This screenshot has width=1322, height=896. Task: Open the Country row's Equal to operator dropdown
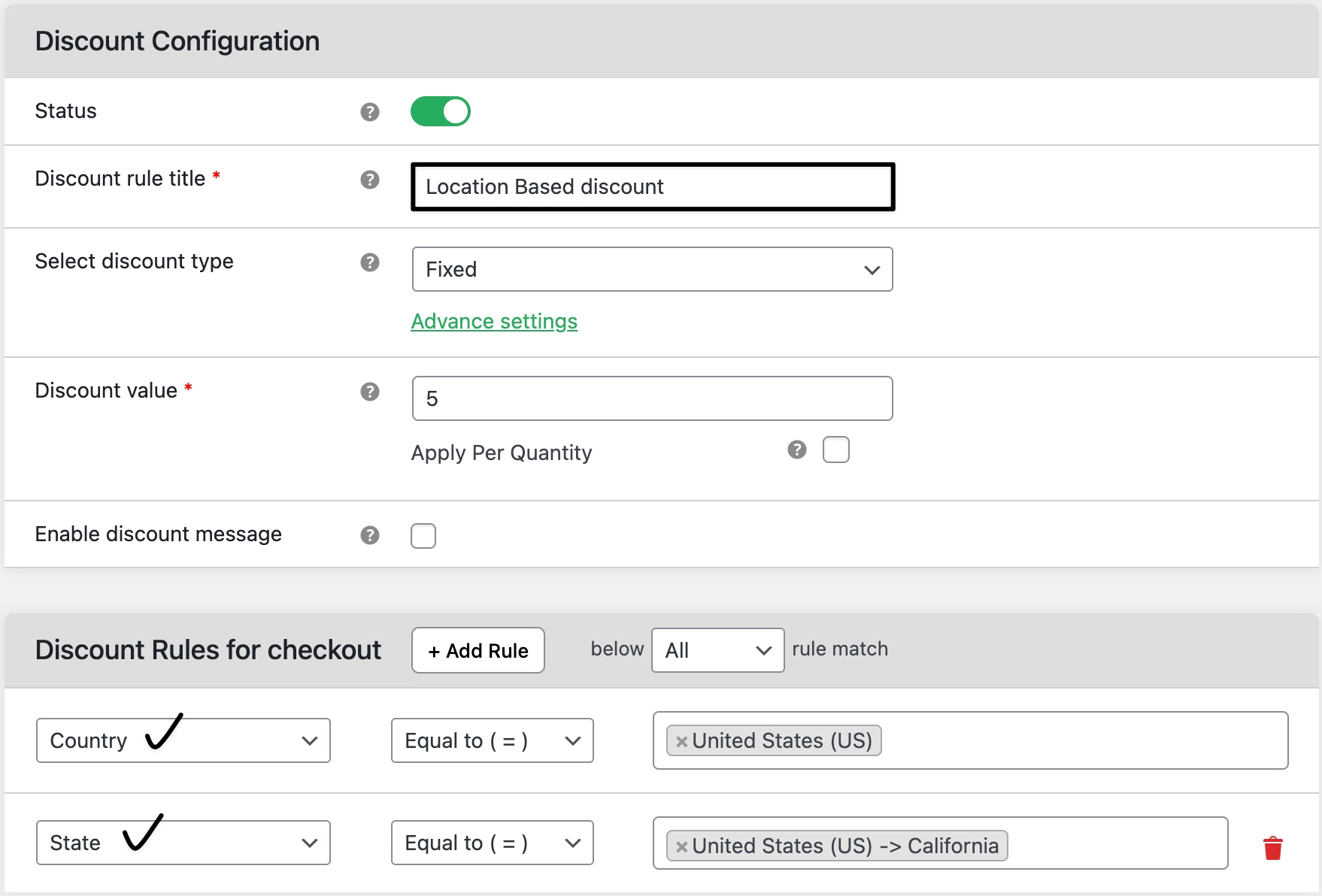coord(492,740)
